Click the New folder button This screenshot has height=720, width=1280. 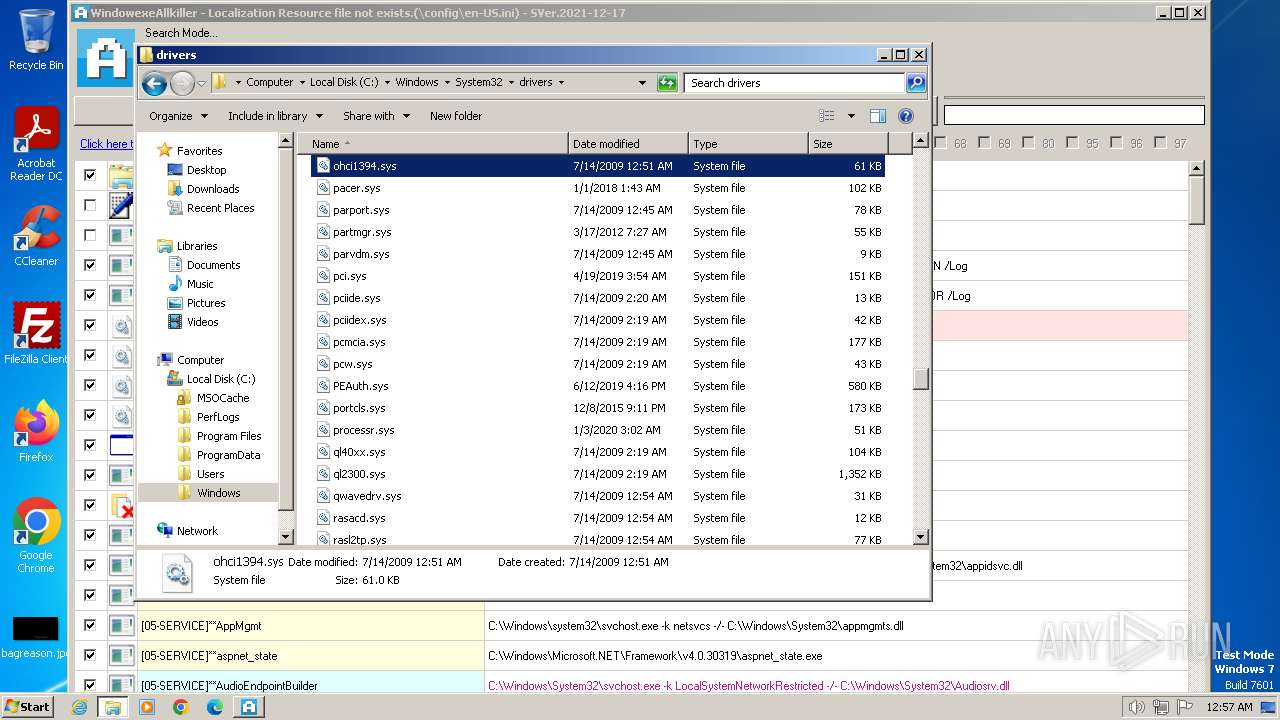point(456,116)
